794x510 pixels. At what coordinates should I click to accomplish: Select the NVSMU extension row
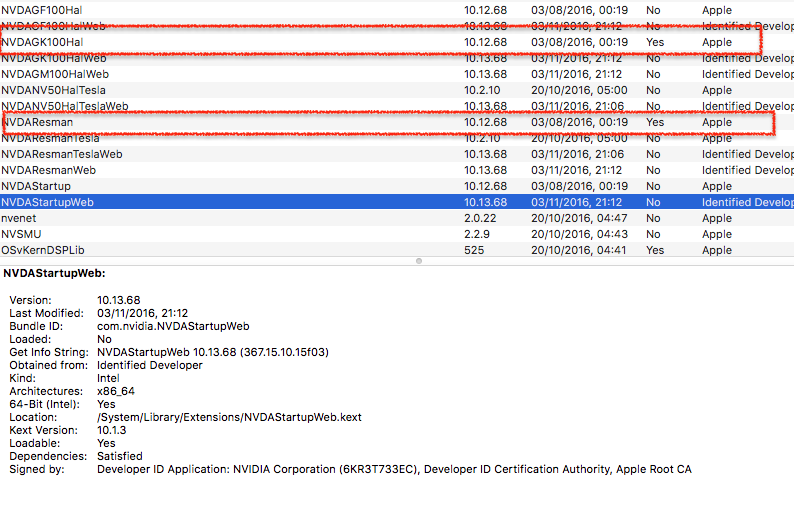point(397,234)
